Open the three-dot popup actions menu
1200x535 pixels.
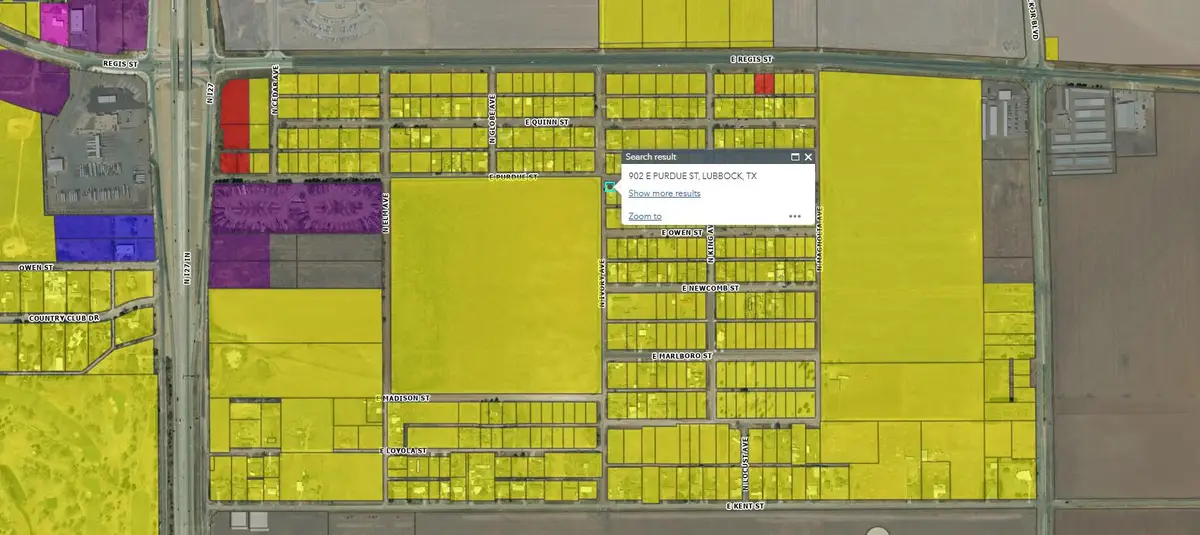(x=795, y=216)
